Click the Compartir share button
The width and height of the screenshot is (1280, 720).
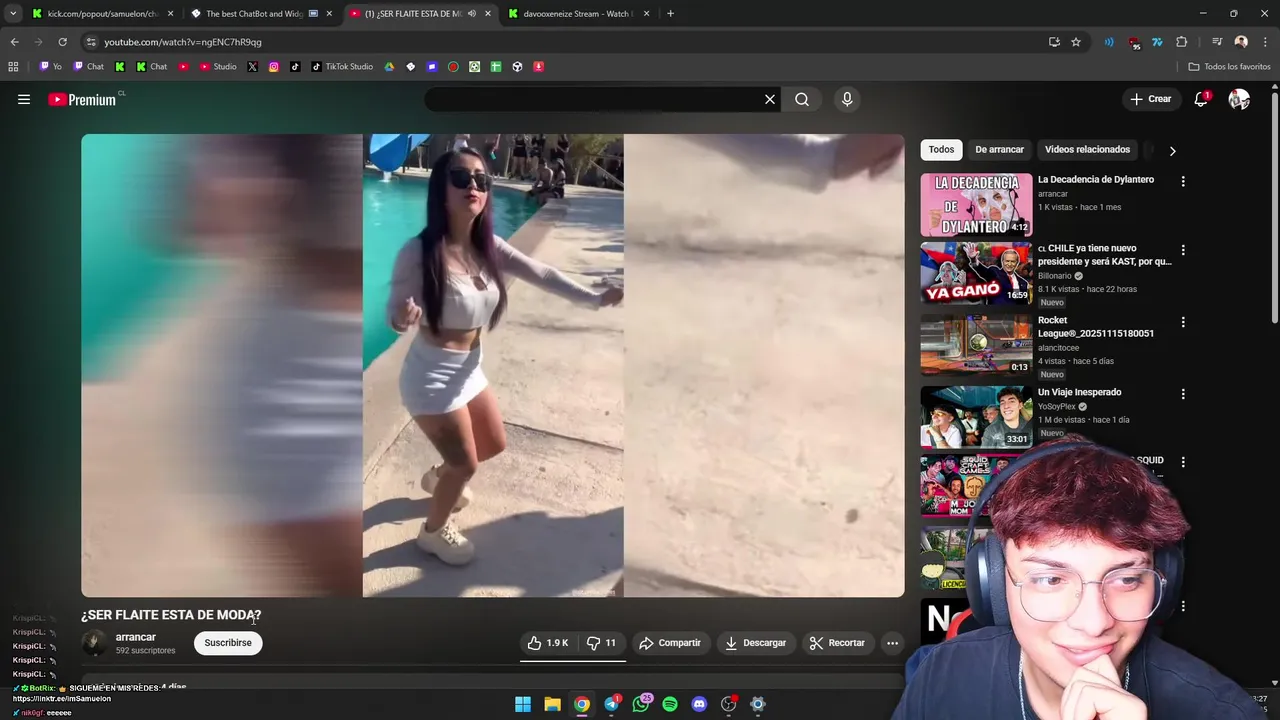[670, 643]
